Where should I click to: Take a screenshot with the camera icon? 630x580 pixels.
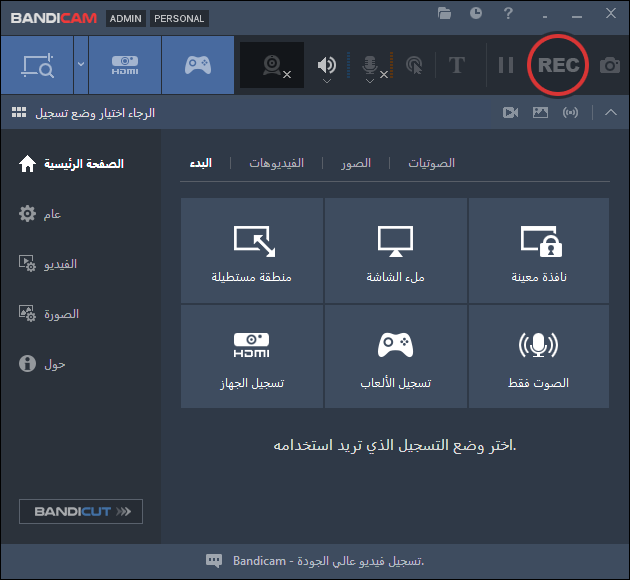610,65
